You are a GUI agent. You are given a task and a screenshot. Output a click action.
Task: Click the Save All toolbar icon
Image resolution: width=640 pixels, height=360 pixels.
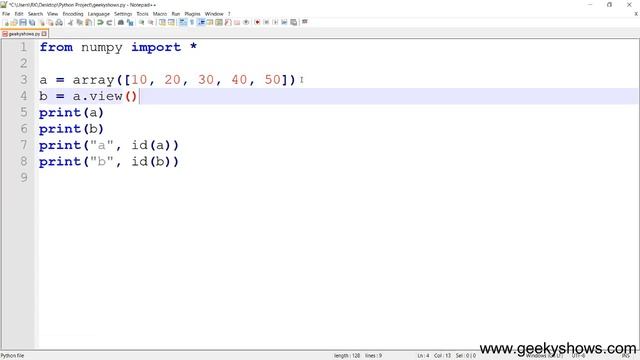pyautogui.click(x=32, y=22)
